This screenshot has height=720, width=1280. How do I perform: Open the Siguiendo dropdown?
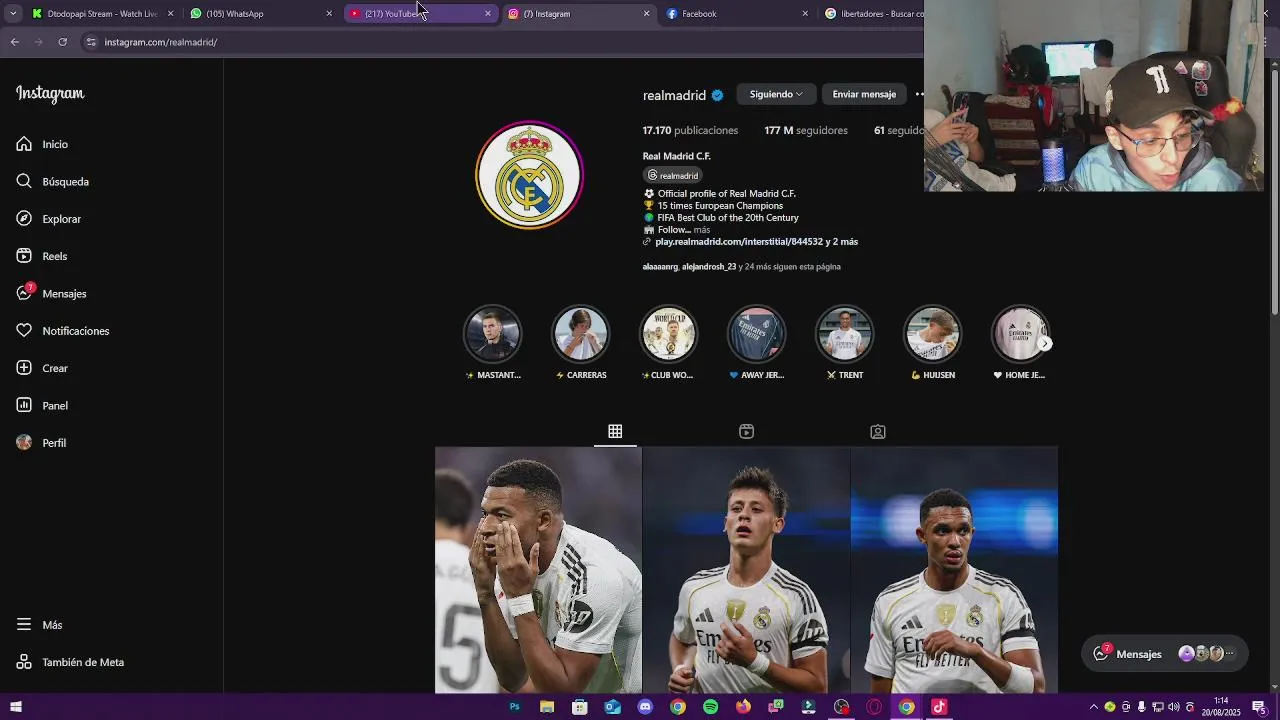click(x=776, y=94)
